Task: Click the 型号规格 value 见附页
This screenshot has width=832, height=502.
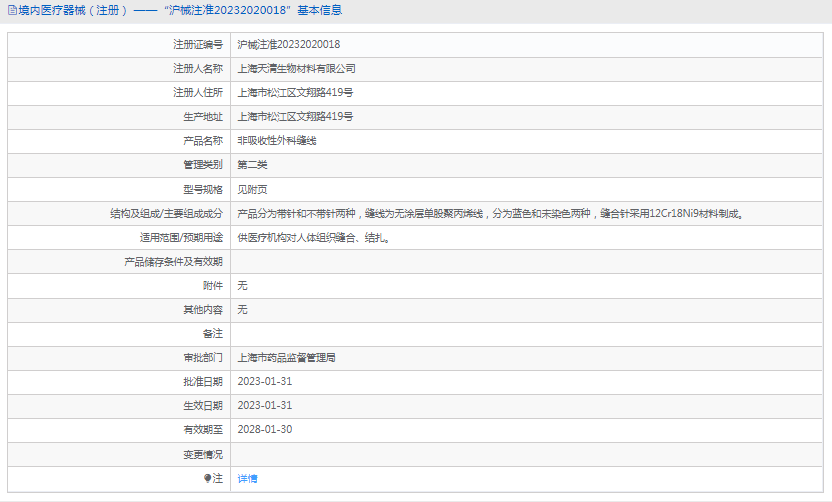Action: (252, 189)
